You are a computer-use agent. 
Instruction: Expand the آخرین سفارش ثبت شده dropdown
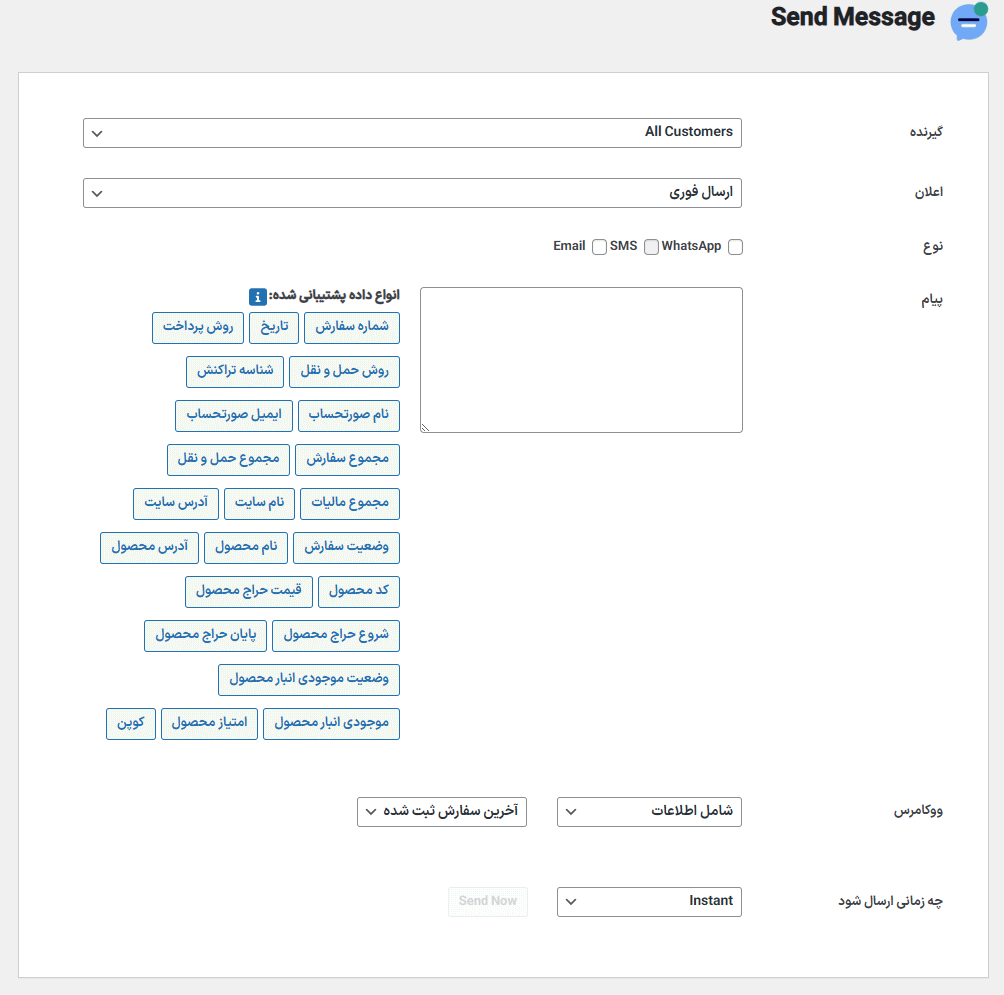pos(442,812)
